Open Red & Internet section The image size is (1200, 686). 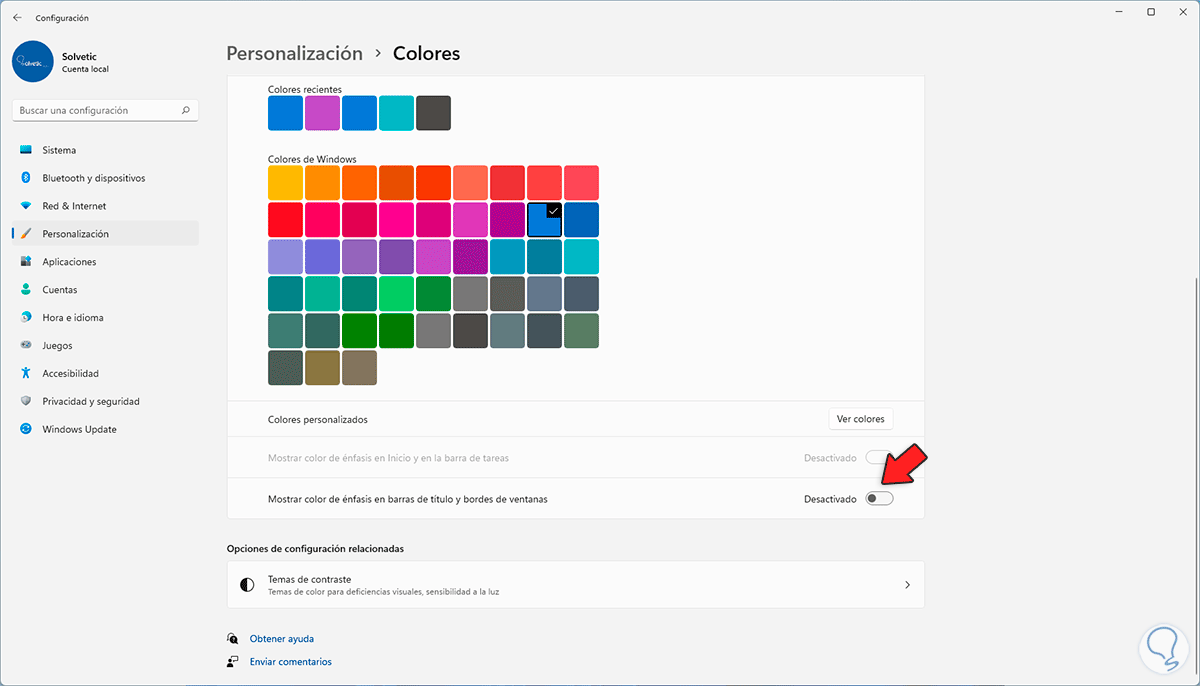pyautogui.click(x=74, y=206)
